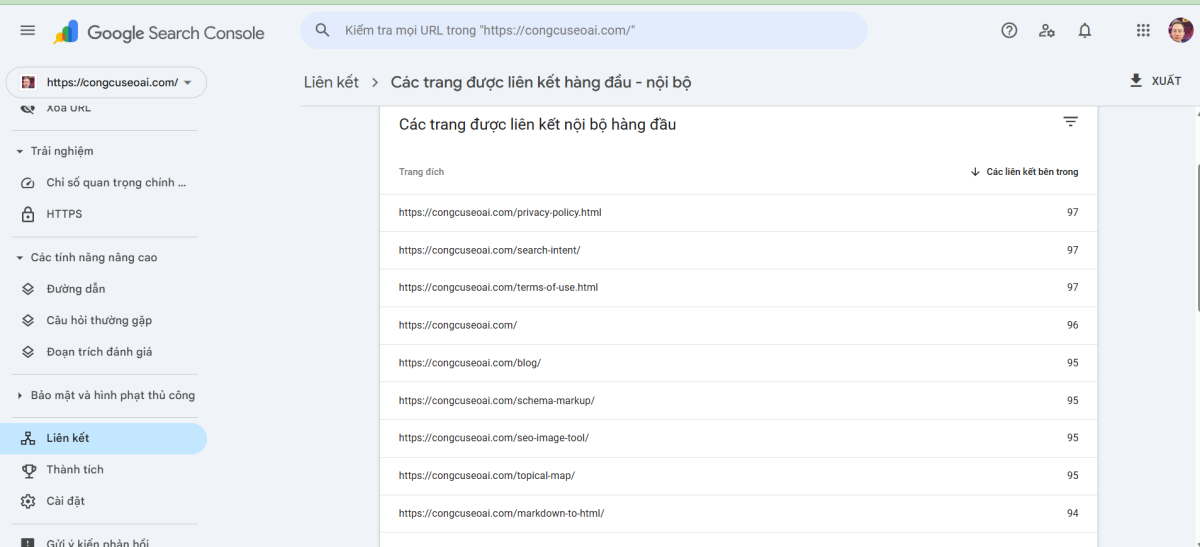Screen dimensions: 1200x547
Task: Sort by Các liên kết bên trong column
Action: coord(1032,172)
